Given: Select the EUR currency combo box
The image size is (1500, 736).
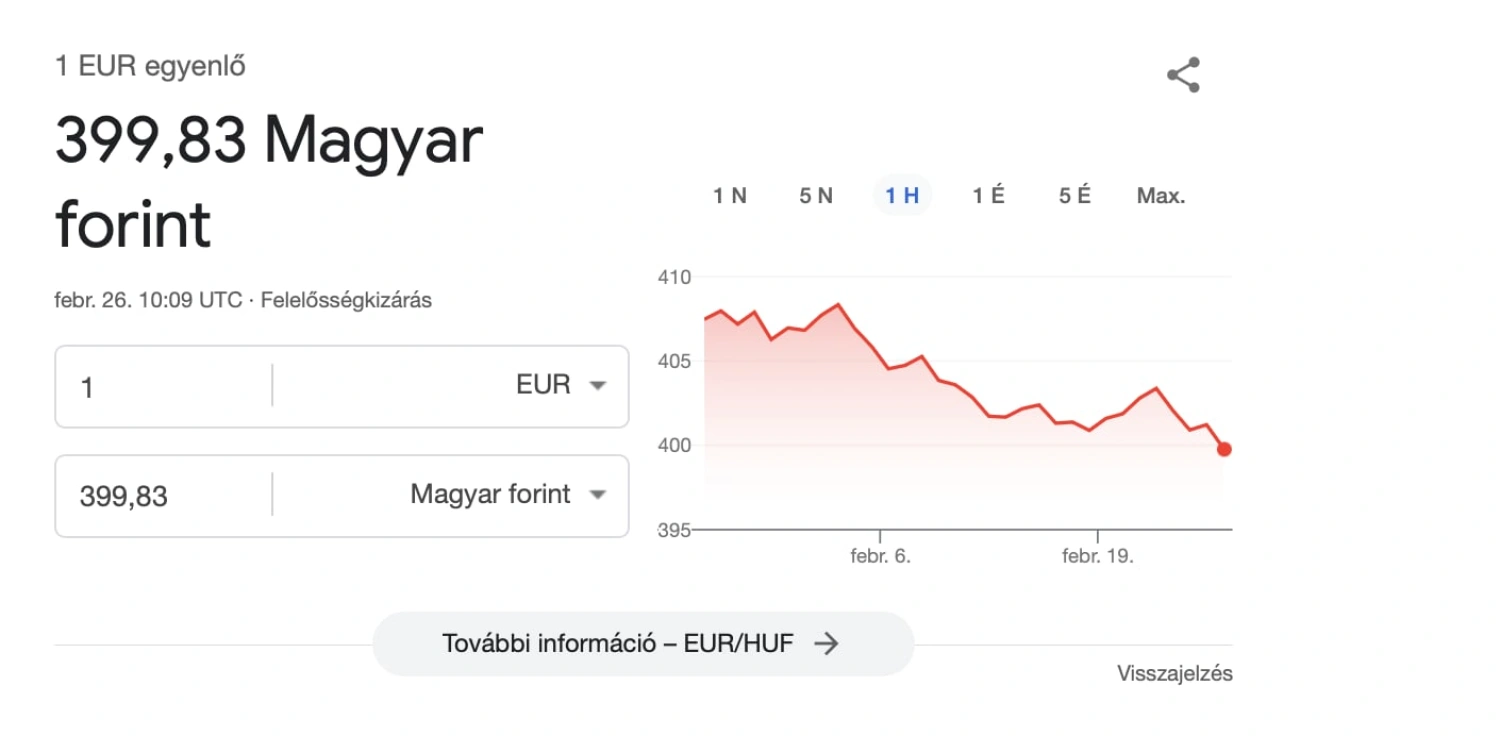Looking at the screenshot, I should coord(450,386).
